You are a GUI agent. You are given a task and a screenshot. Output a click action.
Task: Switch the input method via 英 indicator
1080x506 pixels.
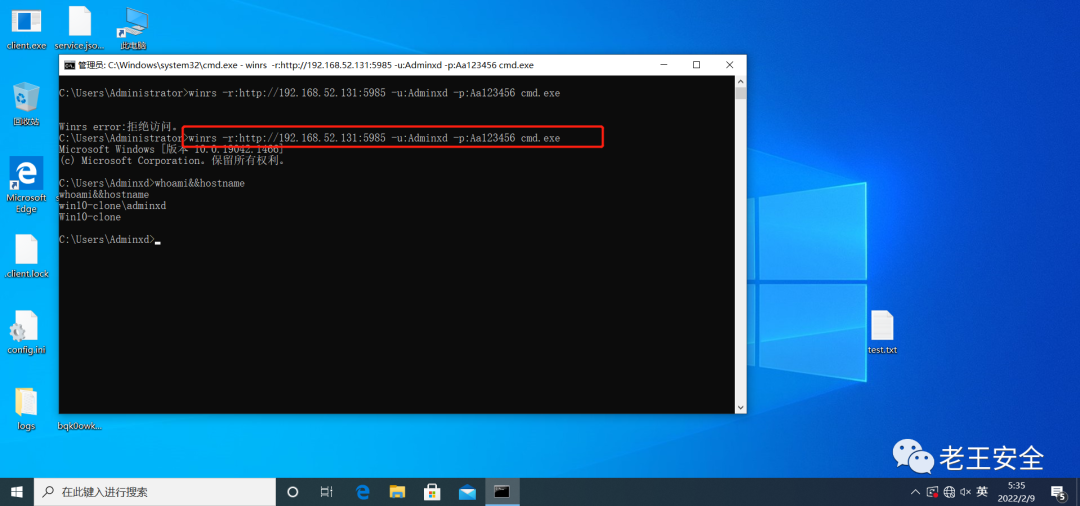(x=982, y=492)
